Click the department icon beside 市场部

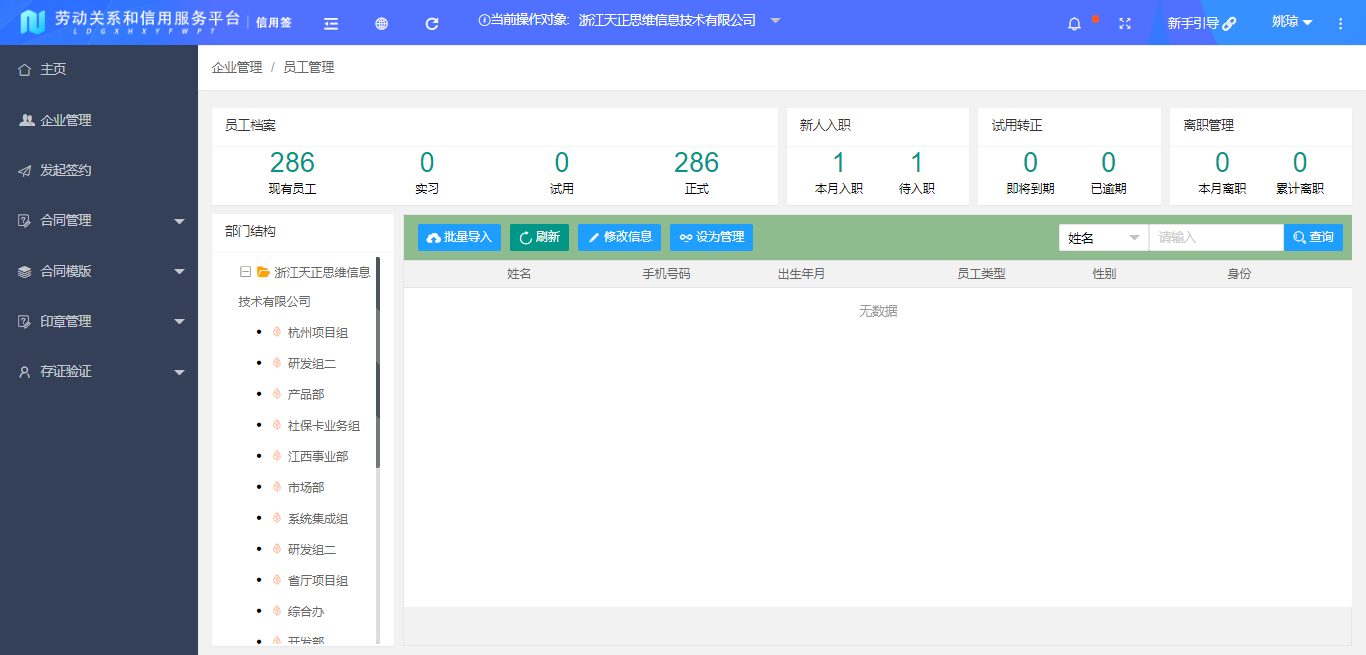277,487
